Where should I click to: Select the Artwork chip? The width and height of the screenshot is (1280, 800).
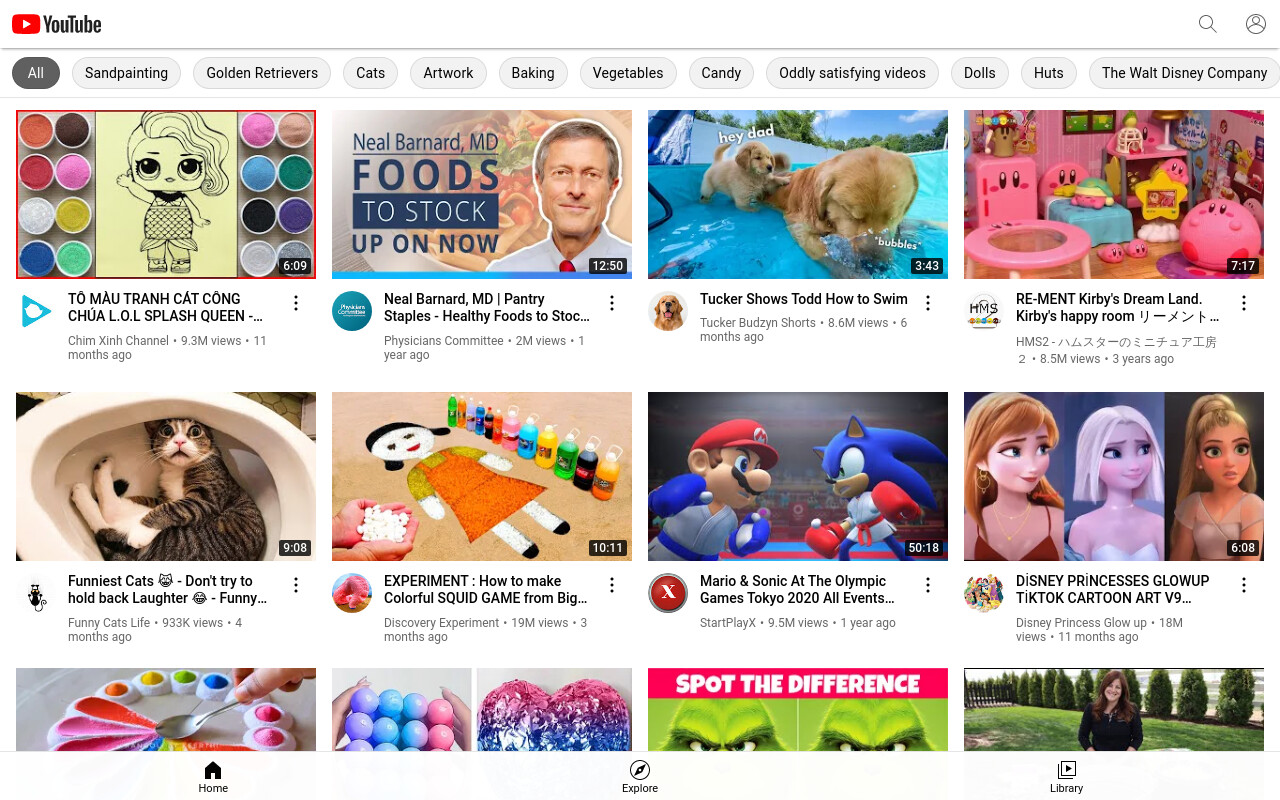click(x=448, y=73)
